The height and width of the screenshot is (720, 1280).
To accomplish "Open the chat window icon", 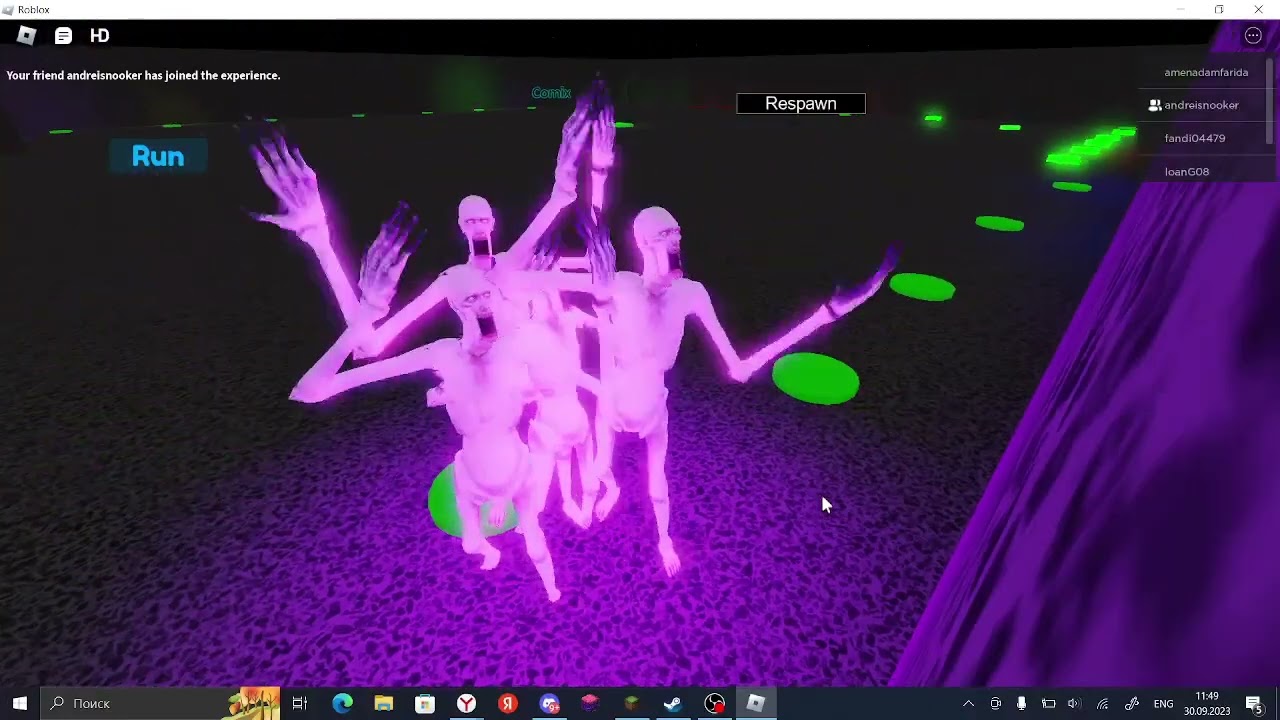I will pyautogui.click(x=63, y=36).
